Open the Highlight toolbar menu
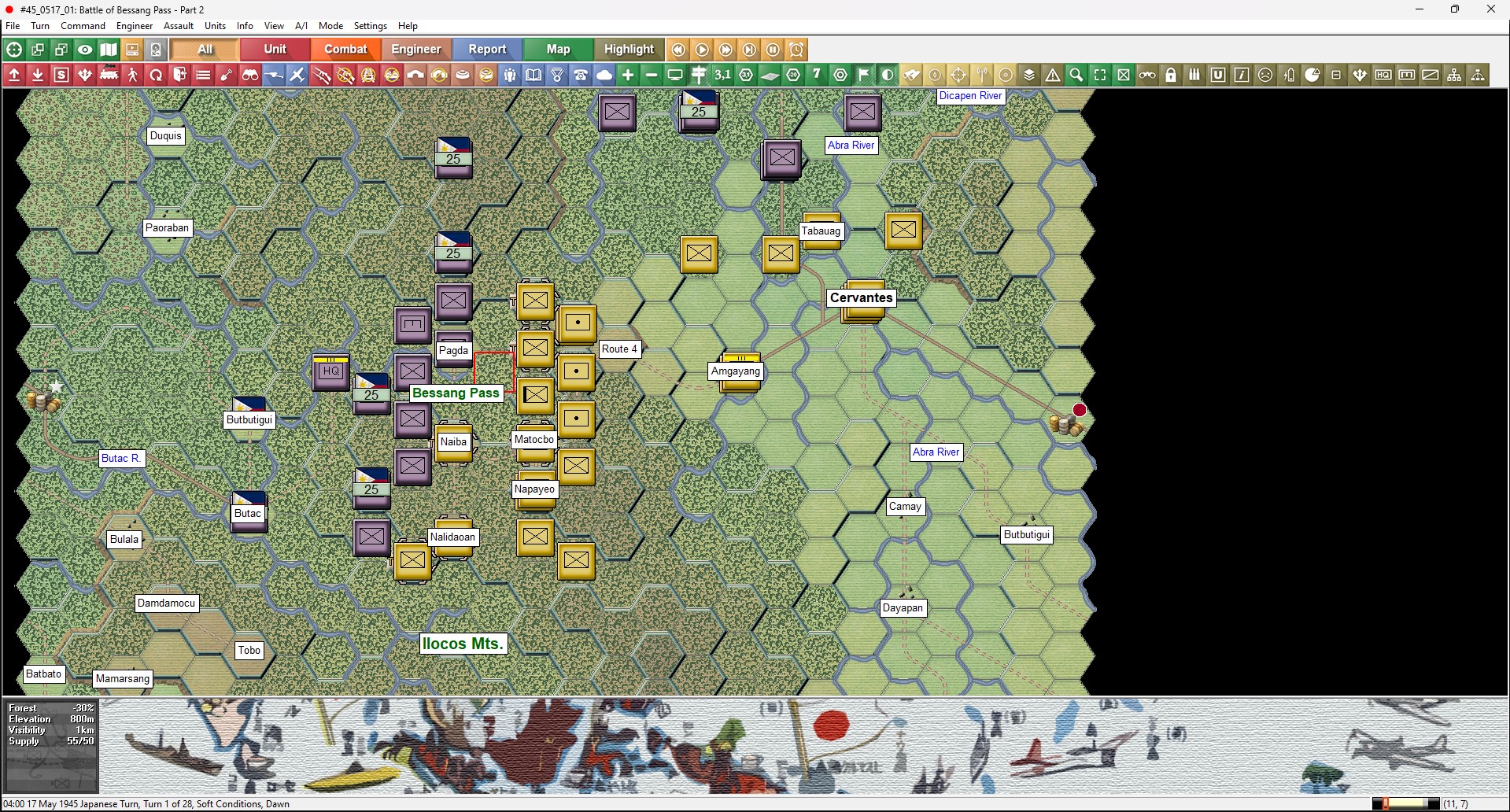This screenshot has width=1510, height=812. pyautogui.click(x=628, y=49)
